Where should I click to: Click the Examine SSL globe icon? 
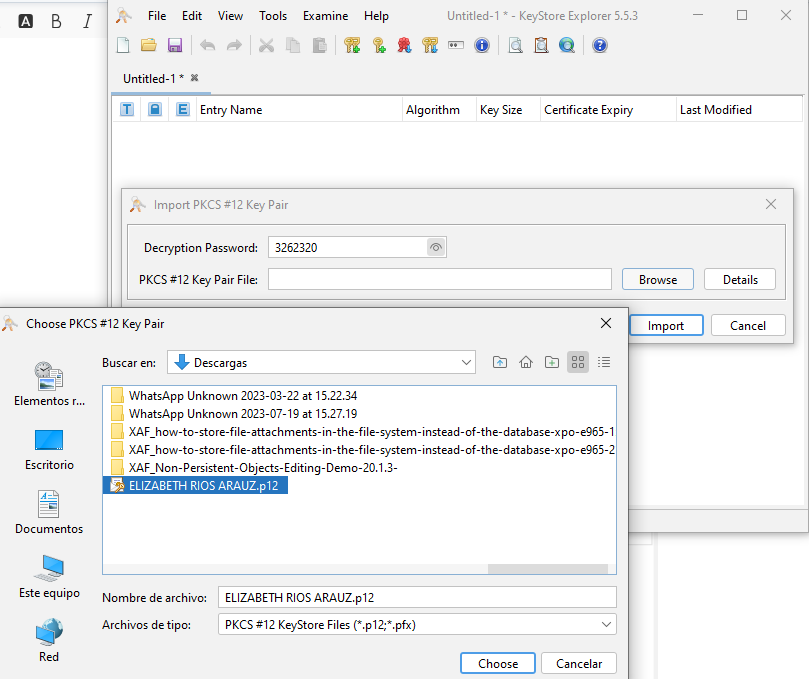(567, 45)
